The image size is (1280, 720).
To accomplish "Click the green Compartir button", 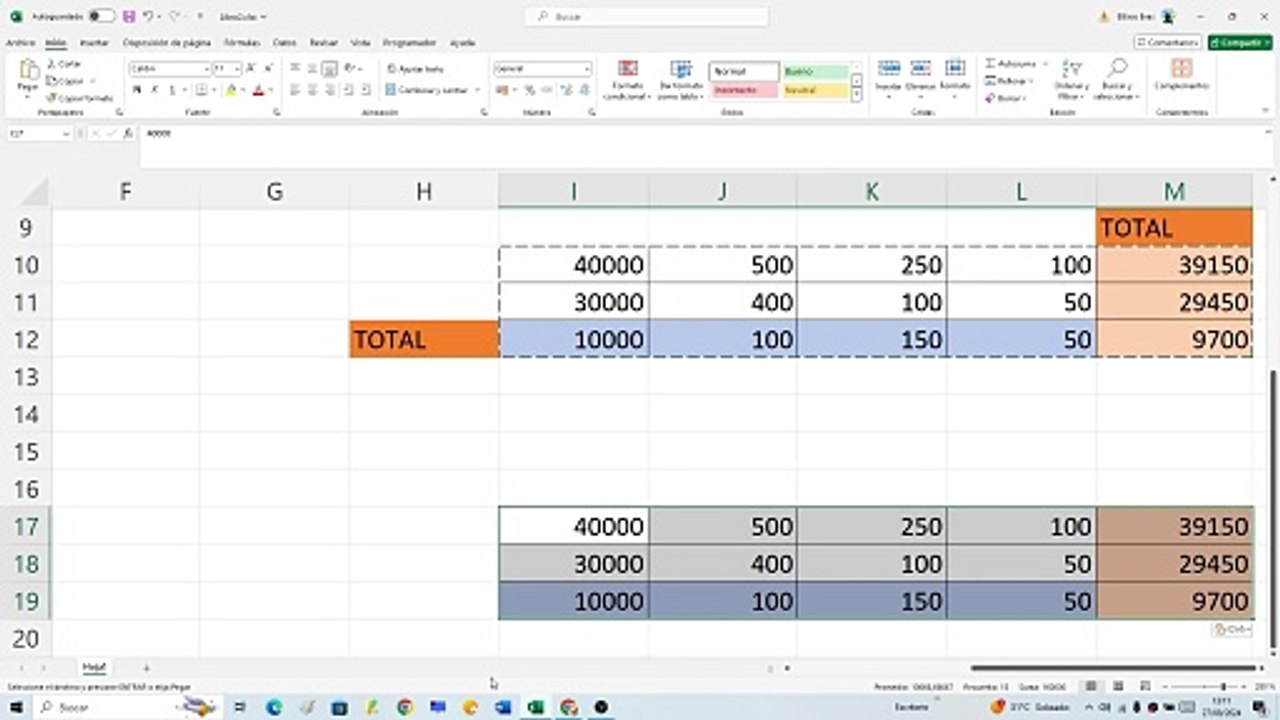I will point(1240,43).
